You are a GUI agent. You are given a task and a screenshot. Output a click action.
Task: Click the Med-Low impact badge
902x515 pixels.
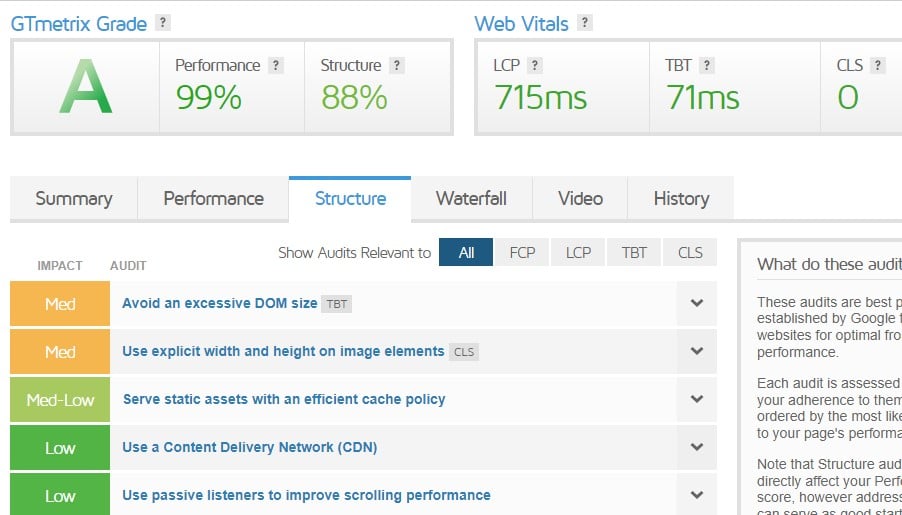pos(60,399)
